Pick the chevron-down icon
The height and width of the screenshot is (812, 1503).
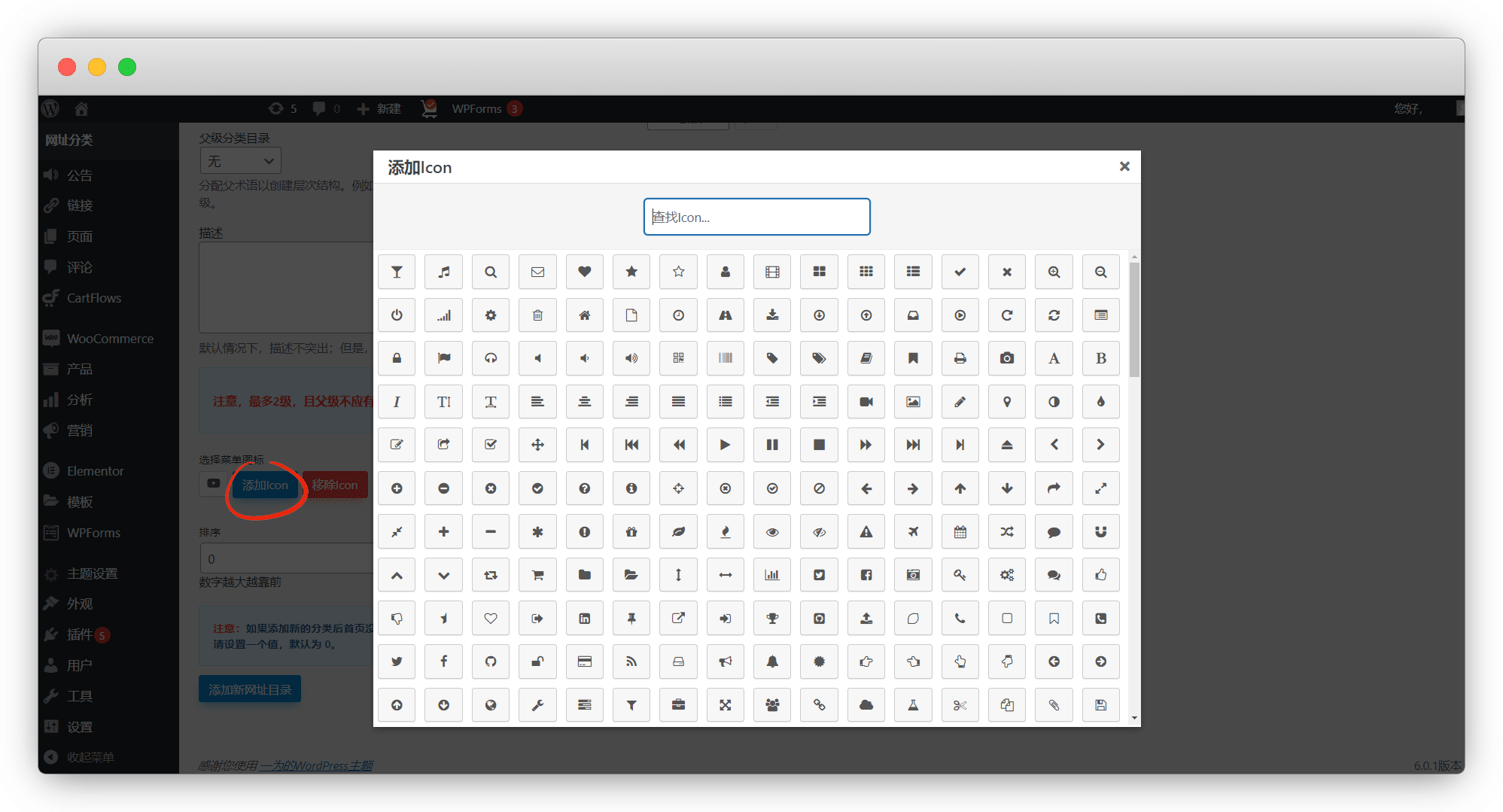(x=444, y=575)
